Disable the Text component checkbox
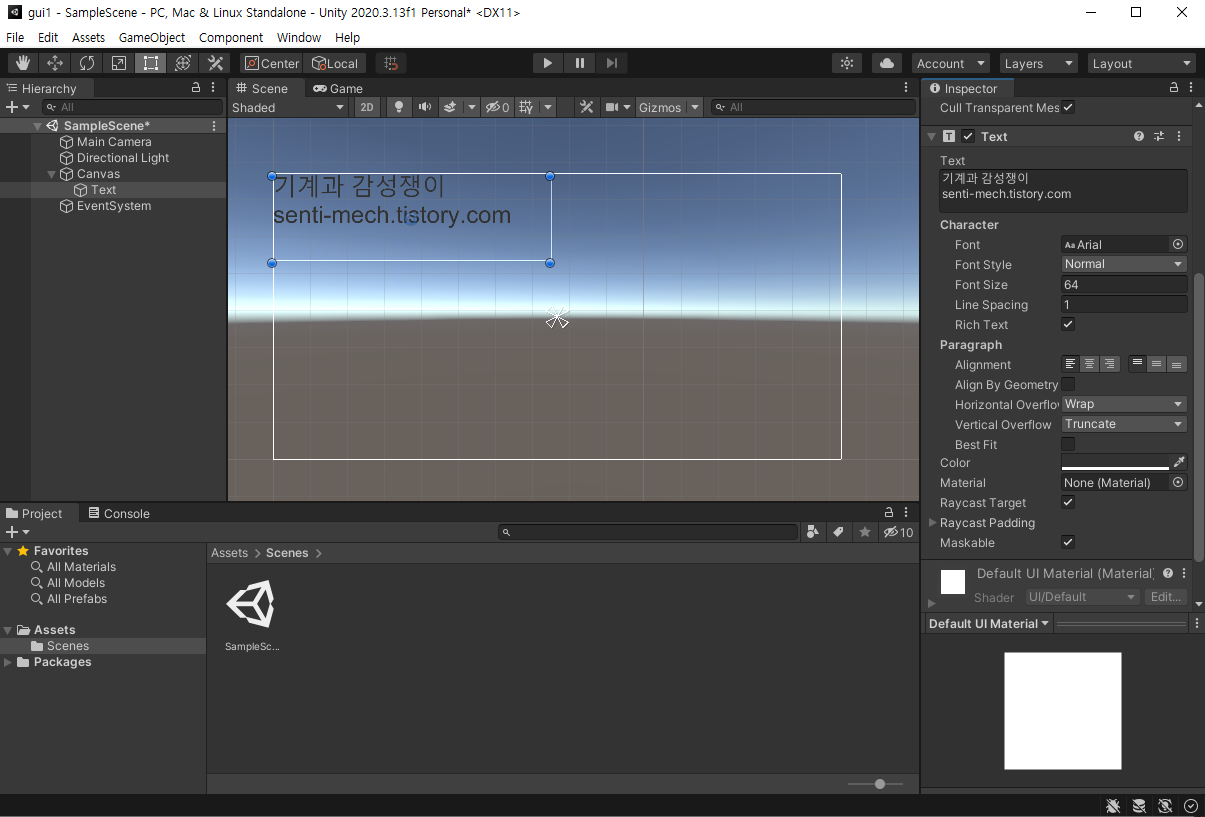 [968, 136]
